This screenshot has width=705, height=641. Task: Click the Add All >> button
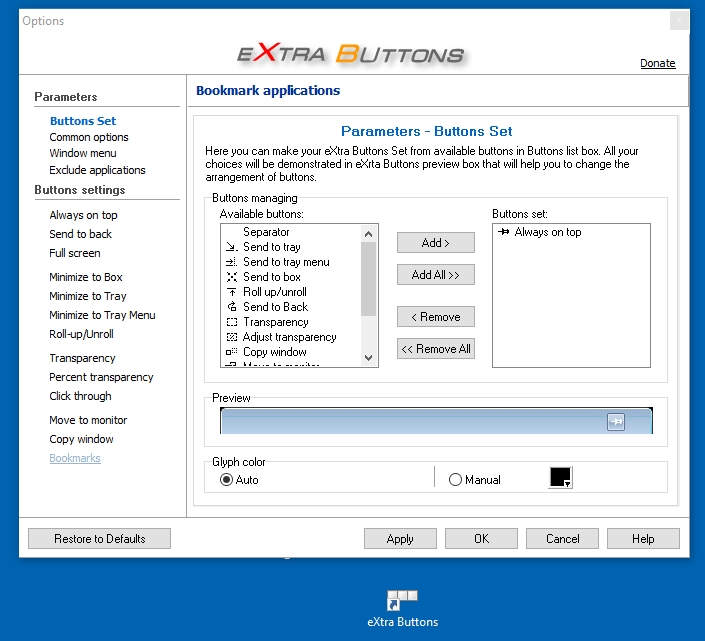436,275
